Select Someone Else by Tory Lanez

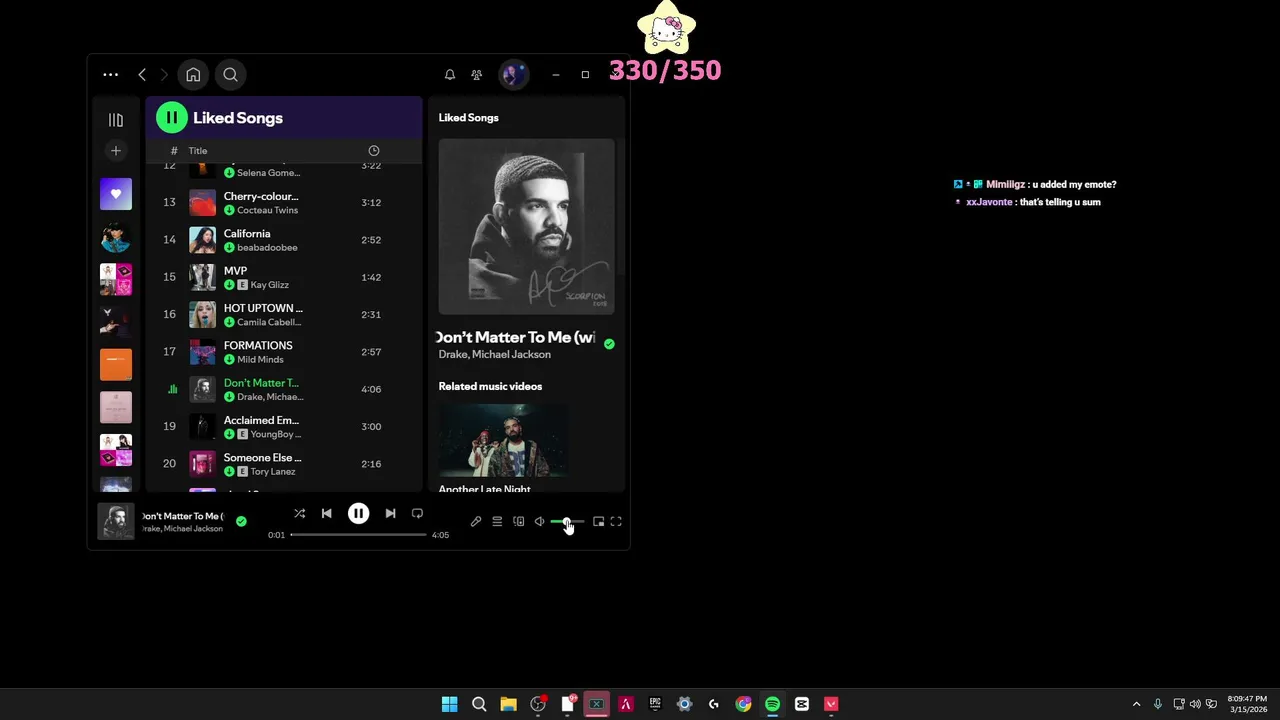click(284, 464)
